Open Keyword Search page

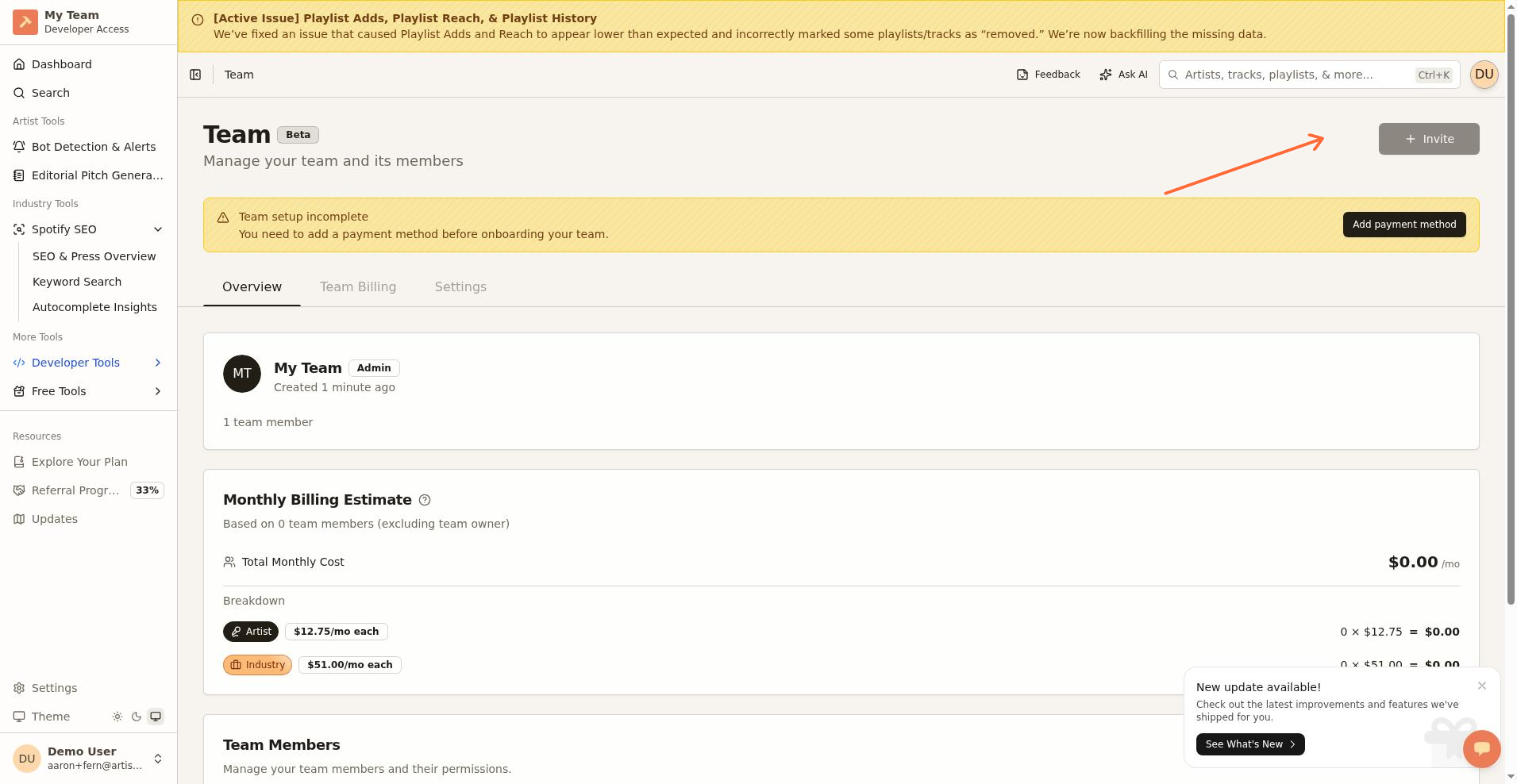tap(77, 282)
